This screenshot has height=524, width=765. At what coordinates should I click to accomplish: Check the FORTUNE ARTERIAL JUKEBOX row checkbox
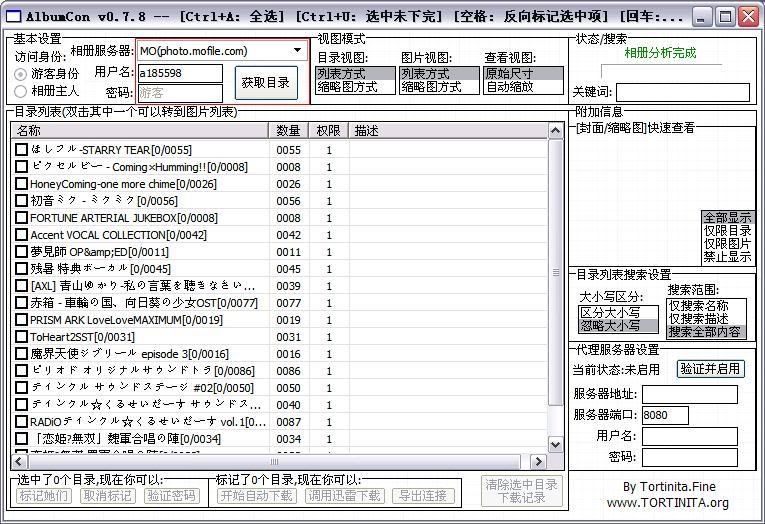click(x=21, y=218)
